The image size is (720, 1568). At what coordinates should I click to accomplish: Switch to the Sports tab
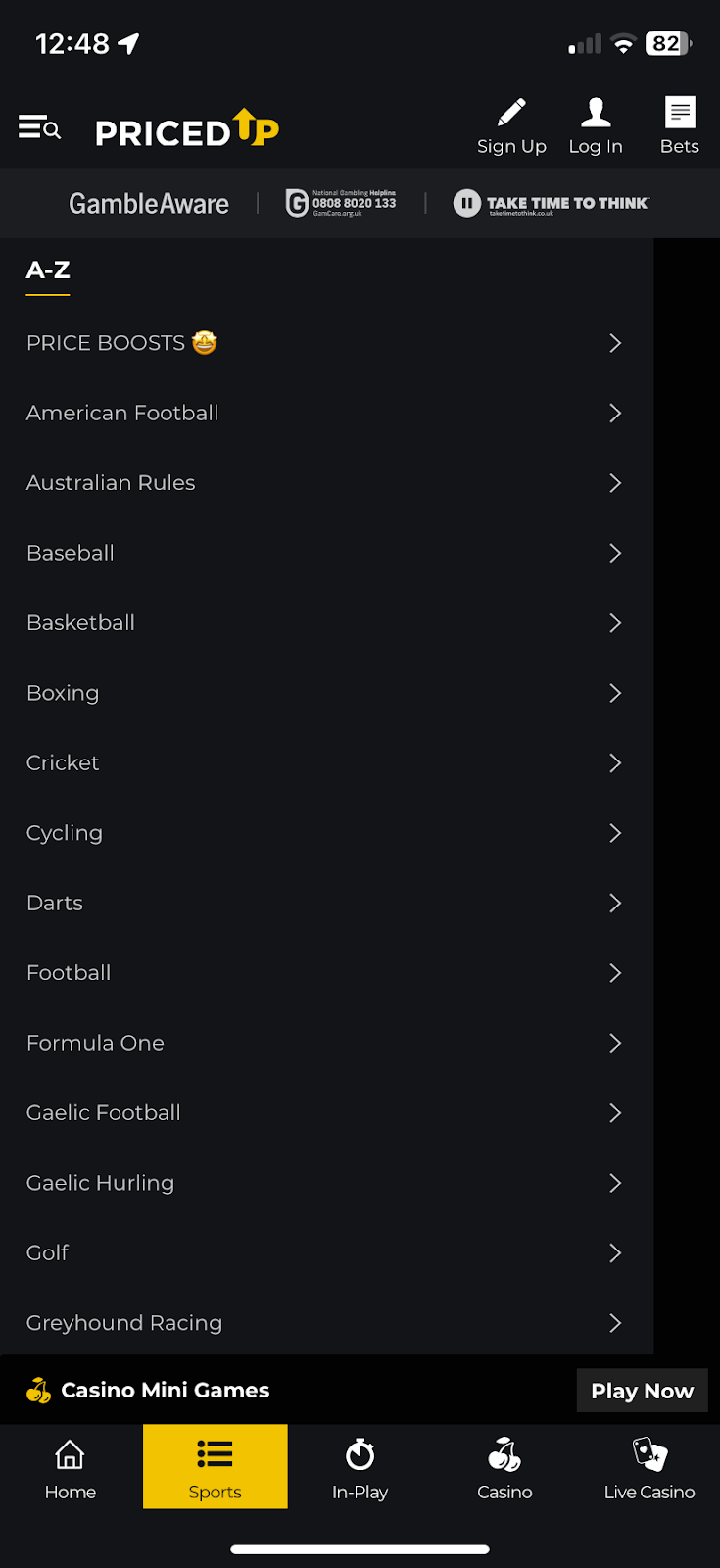coord(216,1466)
